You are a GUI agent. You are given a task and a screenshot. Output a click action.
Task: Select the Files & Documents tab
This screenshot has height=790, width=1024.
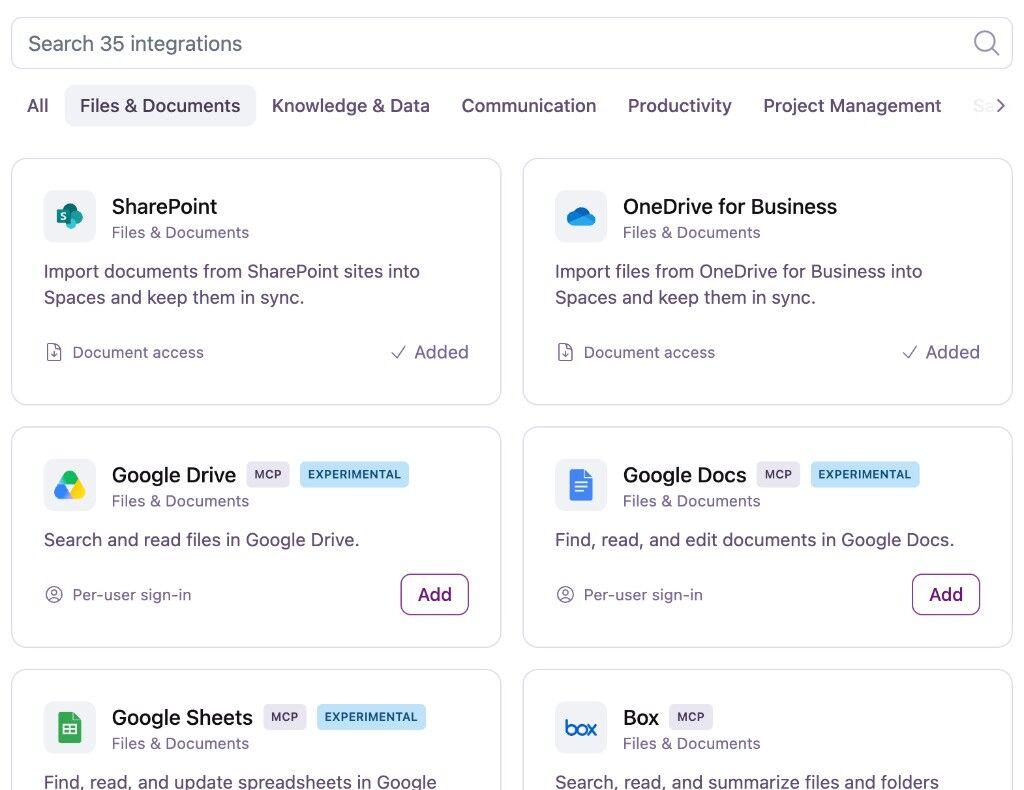pos(160,106)
